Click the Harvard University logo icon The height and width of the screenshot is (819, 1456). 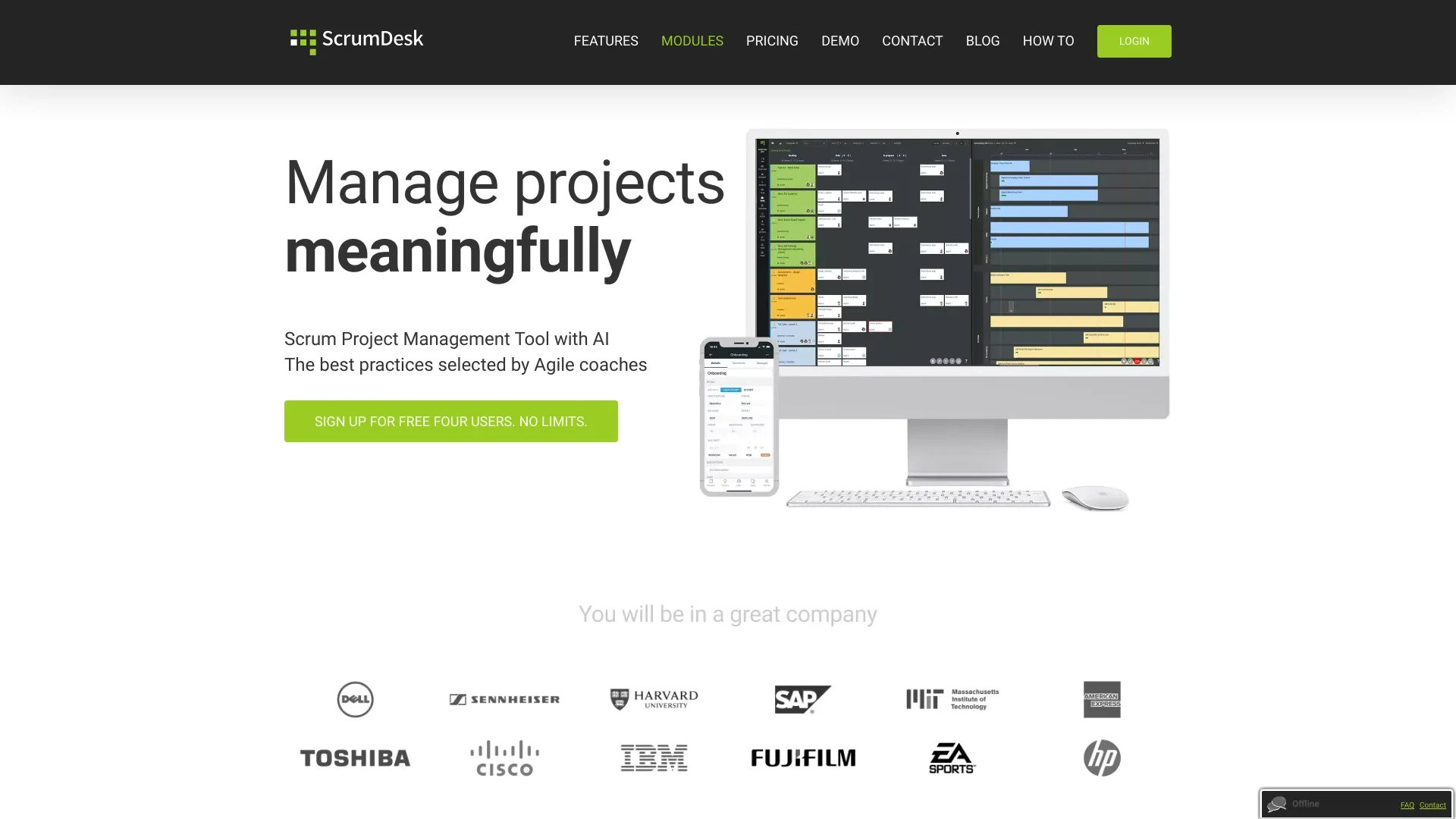652,699
